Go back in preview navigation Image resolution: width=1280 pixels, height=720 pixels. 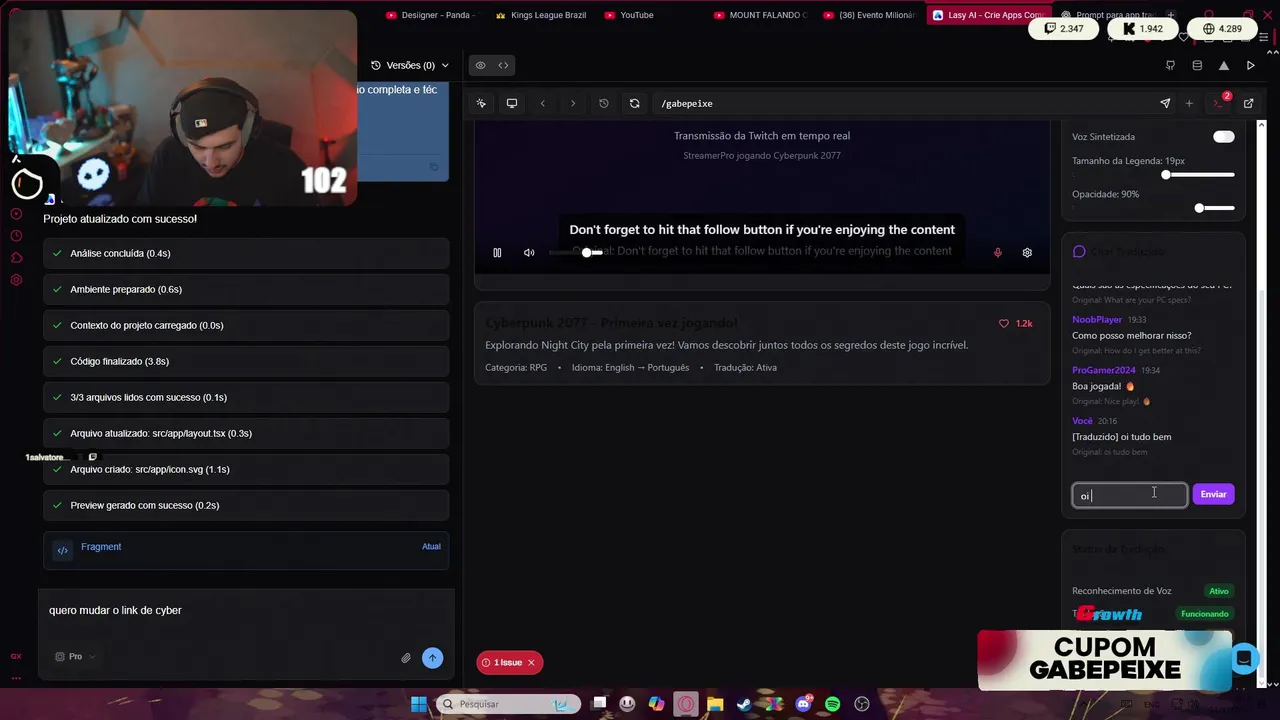pos(543,103)
